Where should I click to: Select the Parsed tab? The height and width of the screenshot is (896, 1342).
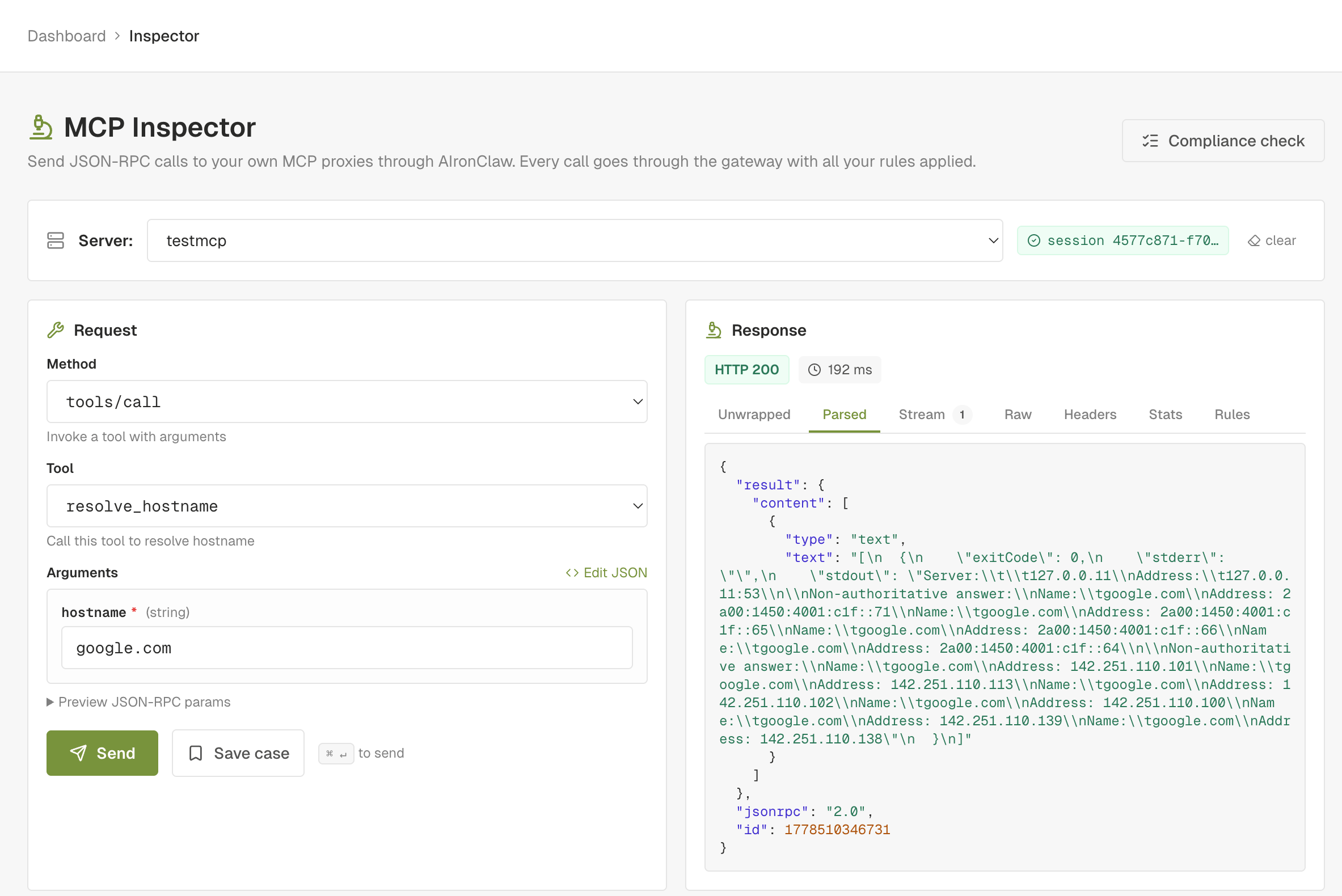[x=844, y=415]
